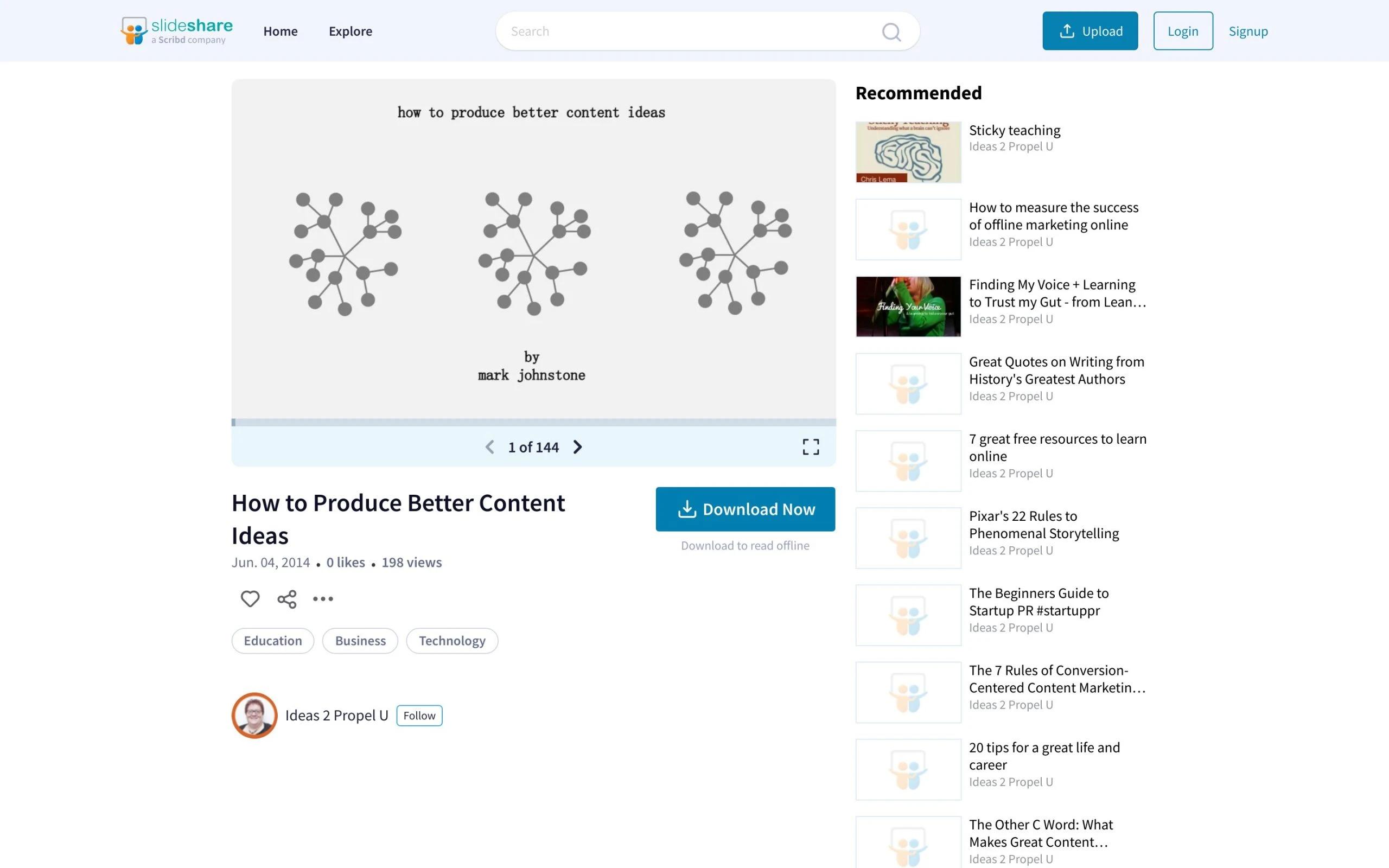Click the Ideas 2 Propel U avatar
This screenshot has height=868, width=1389.
coord(254,716)
